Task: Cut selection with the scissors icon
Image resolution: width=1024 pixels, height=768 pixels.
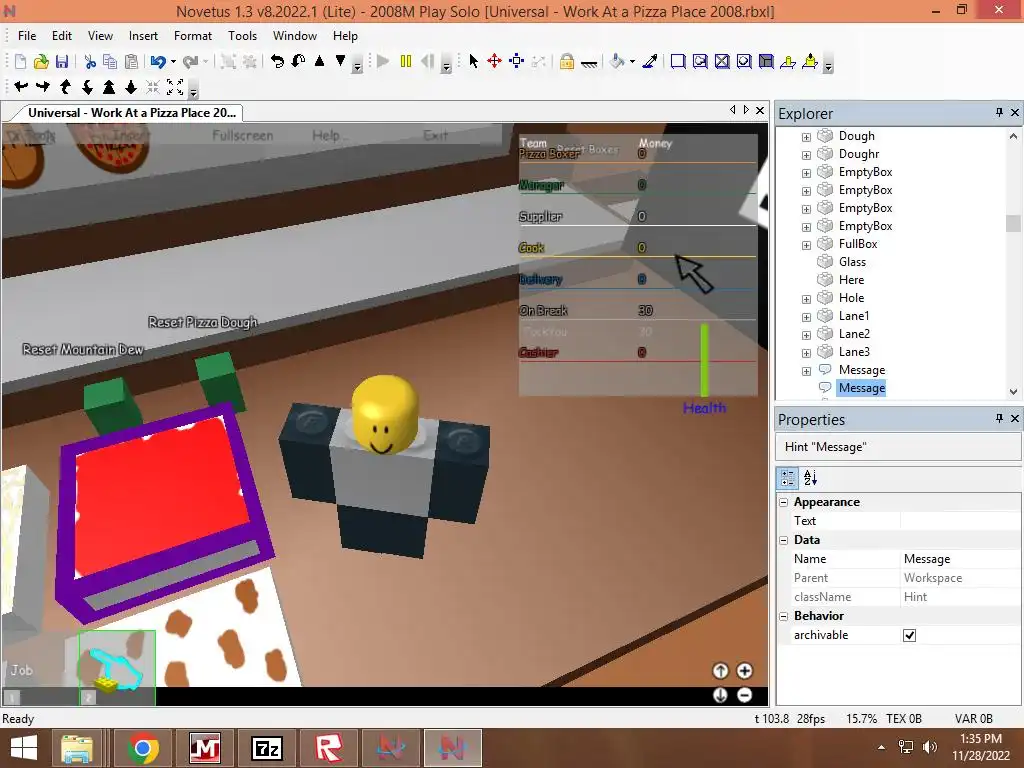Action: pos(90,61)
